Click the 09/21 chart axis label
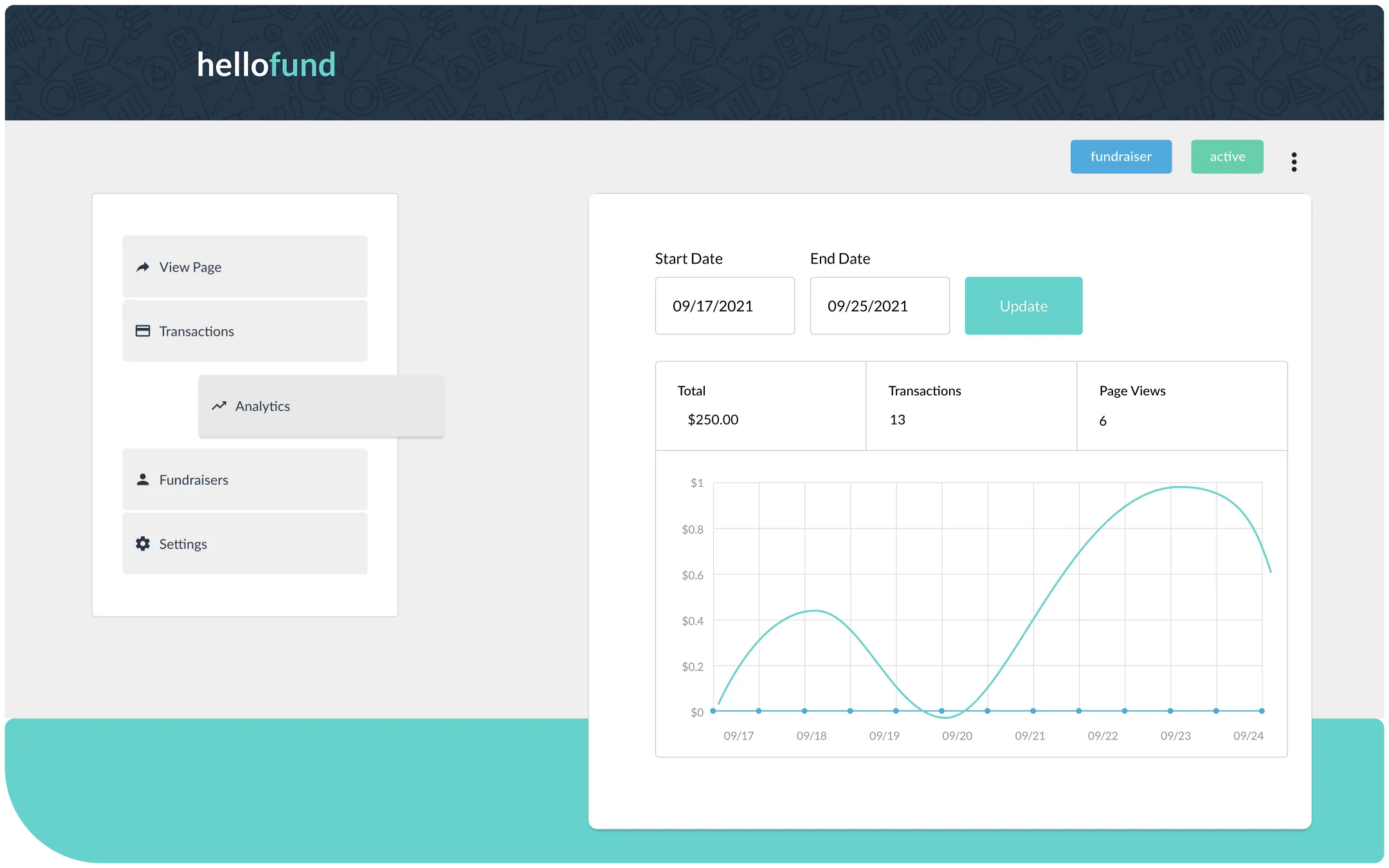1389x868 pixels. 1030,736
